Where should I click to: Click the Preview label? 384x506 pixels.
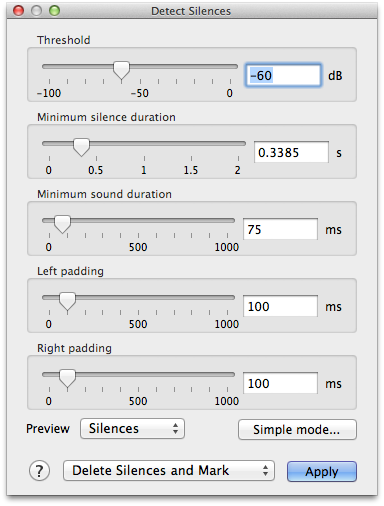(x=48, y=429)
